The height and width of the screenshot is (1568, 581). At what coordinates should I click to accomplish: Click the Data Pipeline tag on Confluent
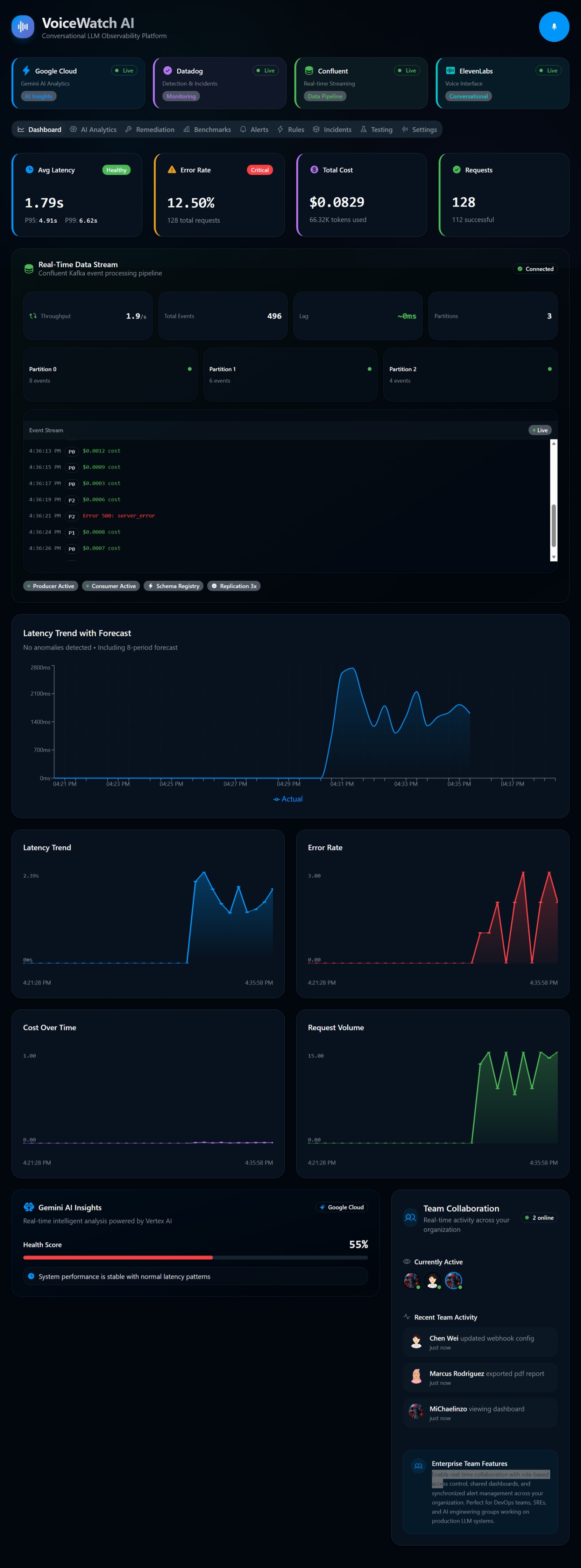point(325,96)
